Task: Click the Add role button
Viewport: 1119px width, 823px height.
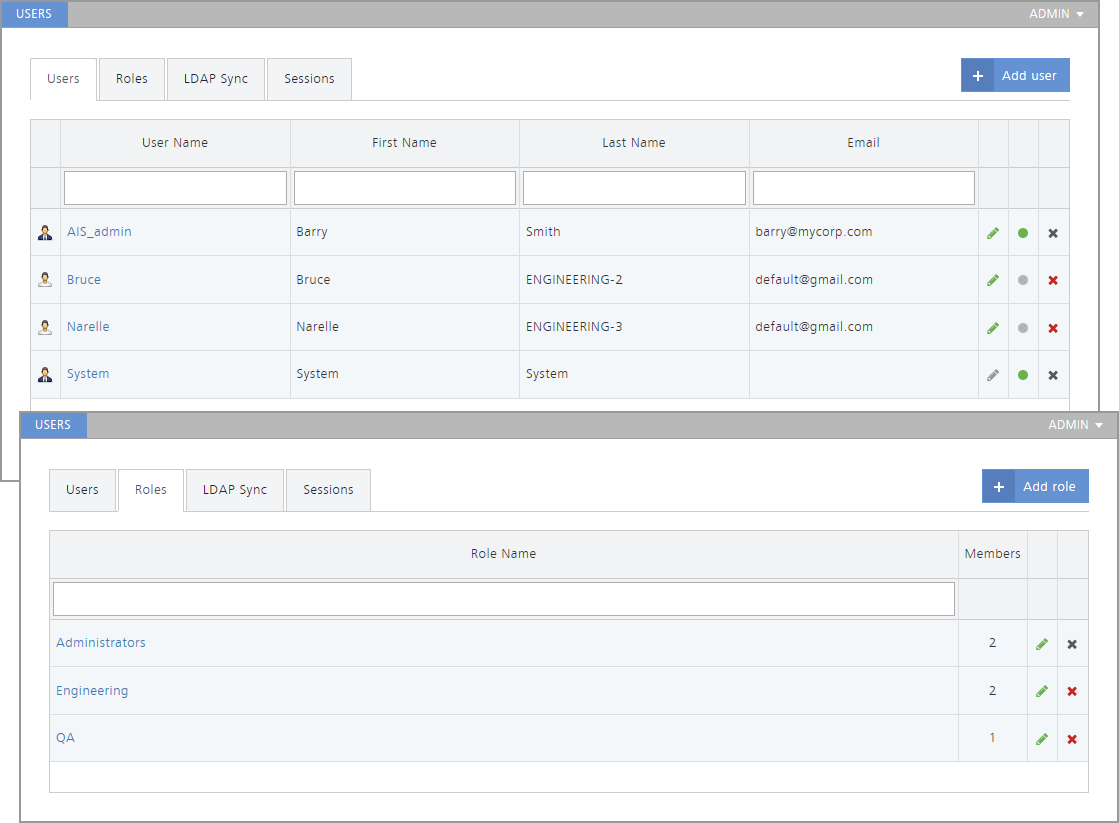Action: pyautogui.click(x=1035, y=487)
